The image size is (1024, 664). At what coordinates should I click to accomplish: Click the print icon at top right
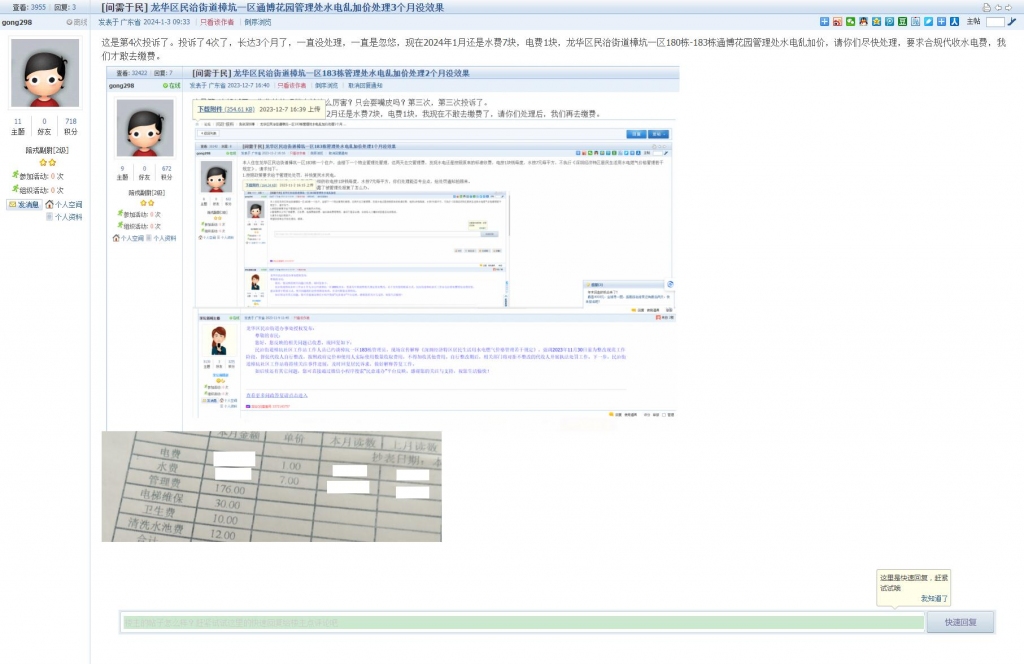(x=986, y=7)
